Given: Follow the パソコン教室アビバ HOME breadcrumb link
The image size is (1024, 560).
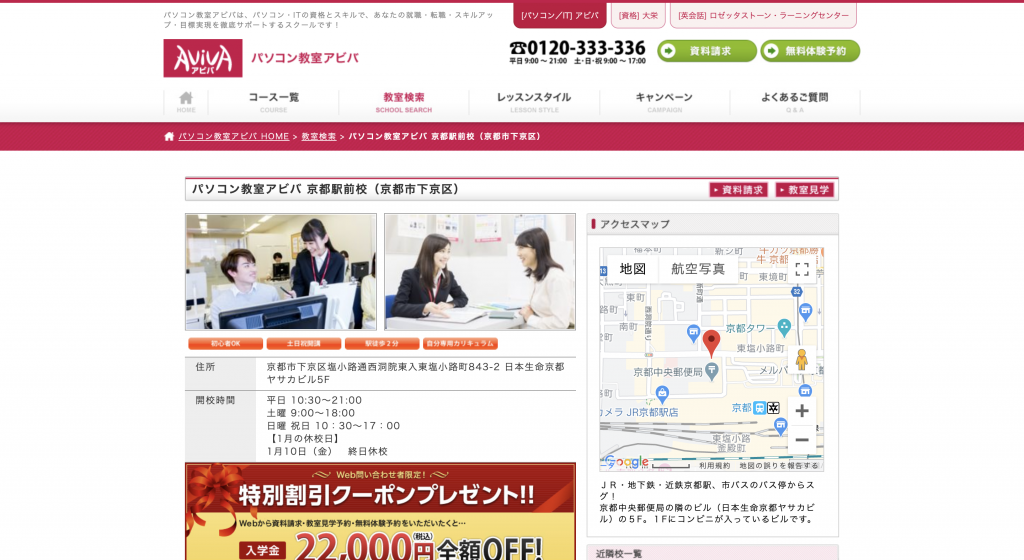Looking at the screenshot, I should pyautogui.click(x=234, y=136).
